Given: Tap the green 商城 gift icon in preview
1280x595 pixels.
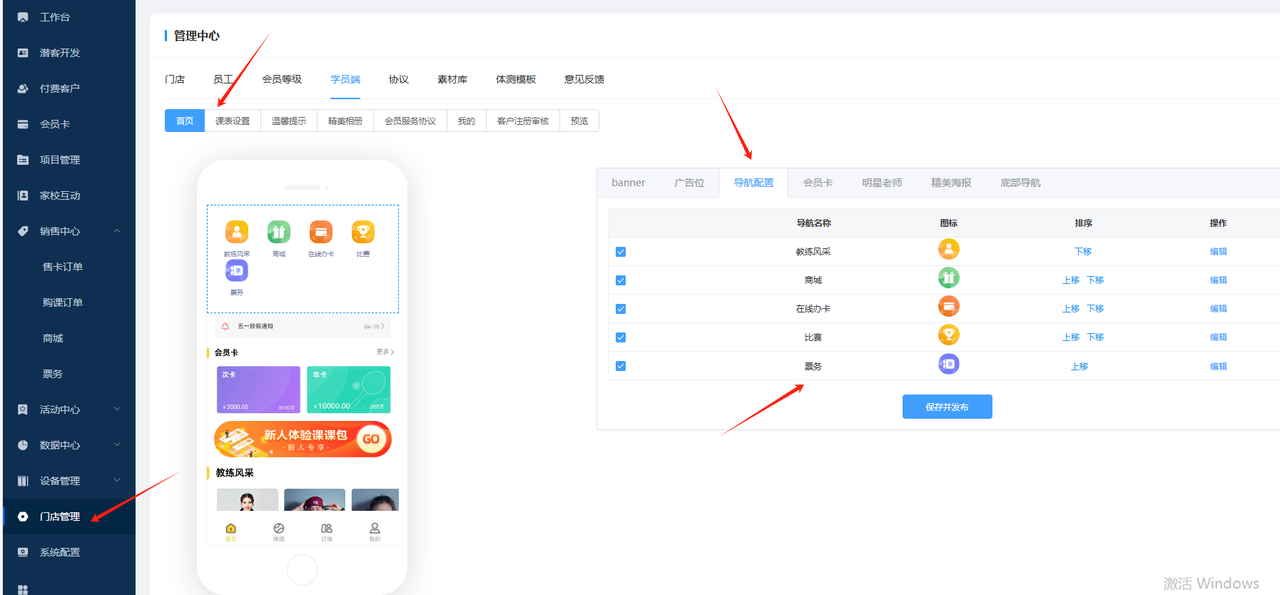Looking at the screenshot, I should (279, 232).
